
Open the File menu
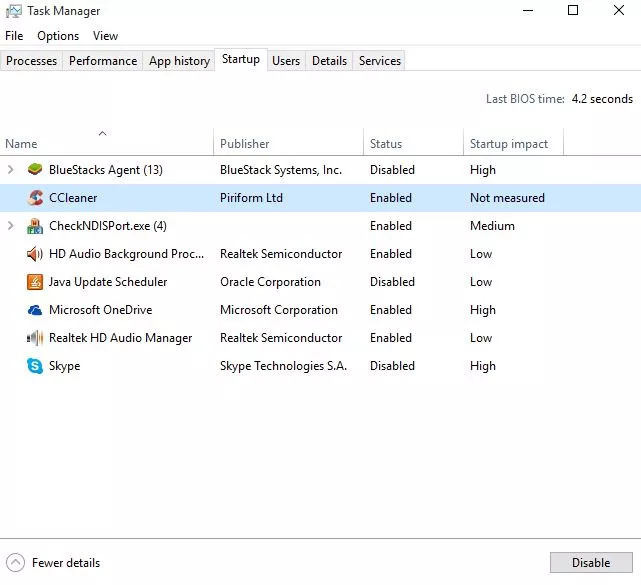coord(14,36)
